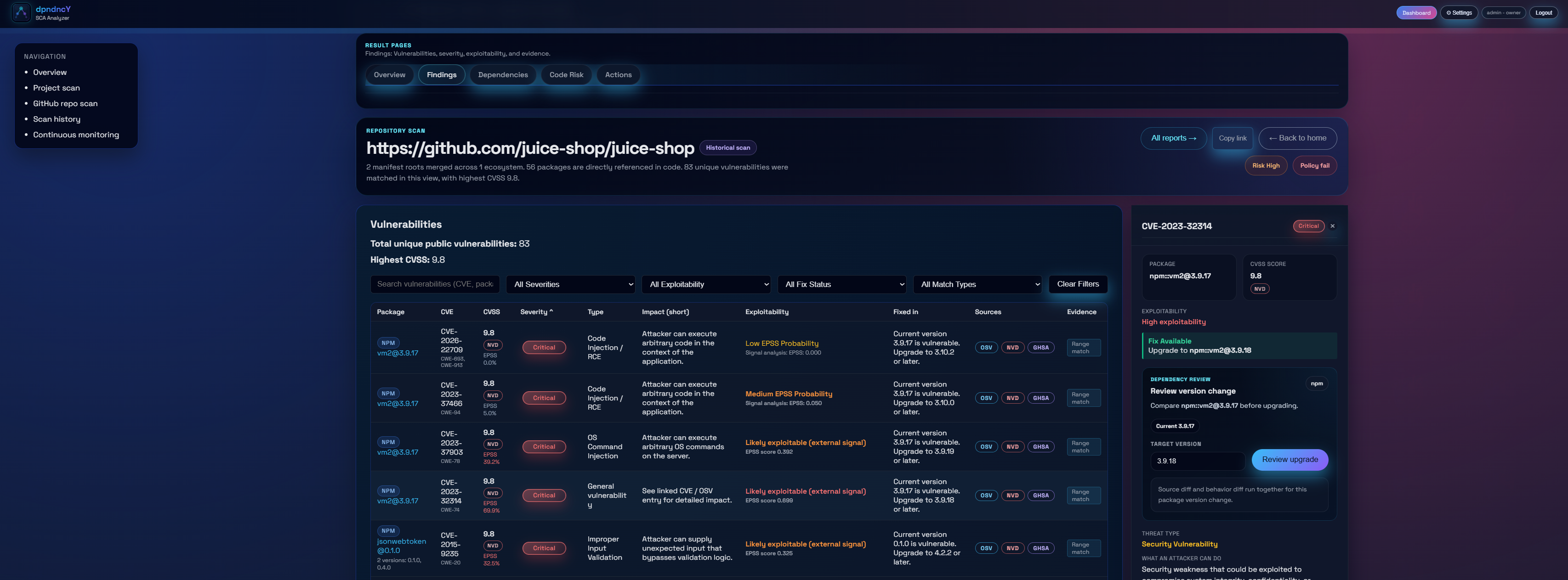Screen dimensions: 1568x580
Task: Click the Clear Filters button
Action: [1077, 284]
